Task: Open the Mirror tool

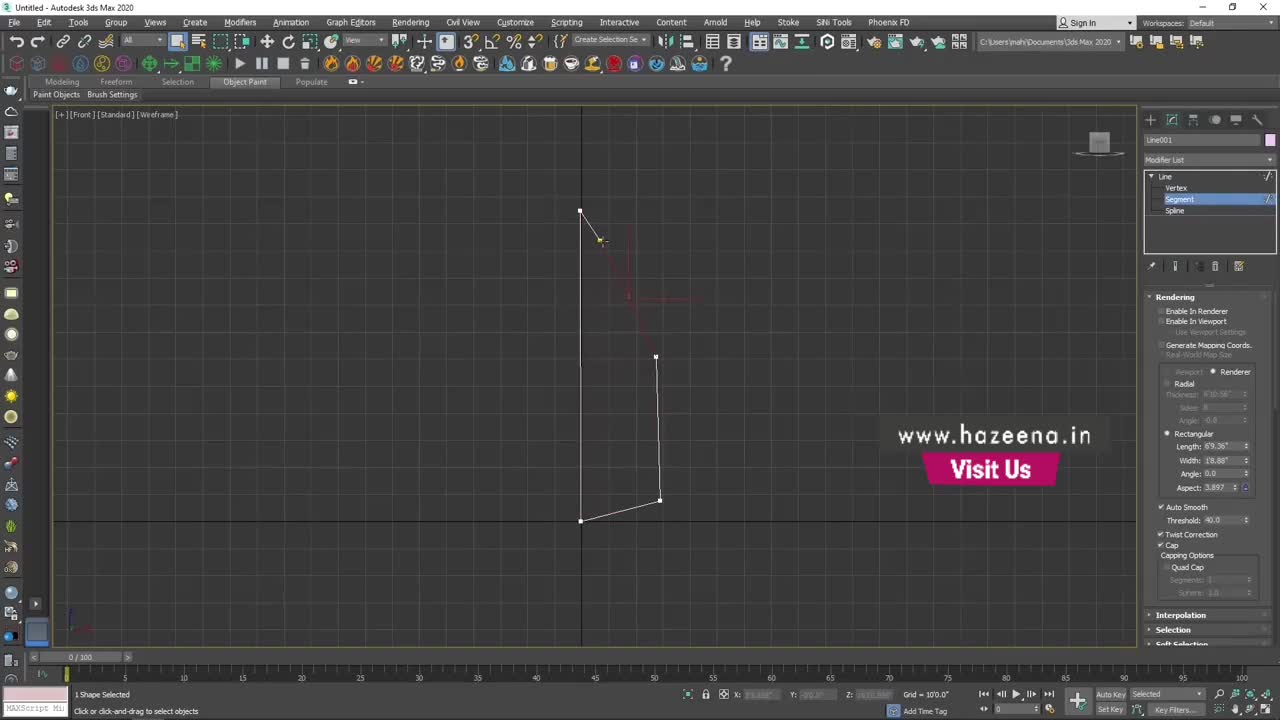Action: coord(665,41)
